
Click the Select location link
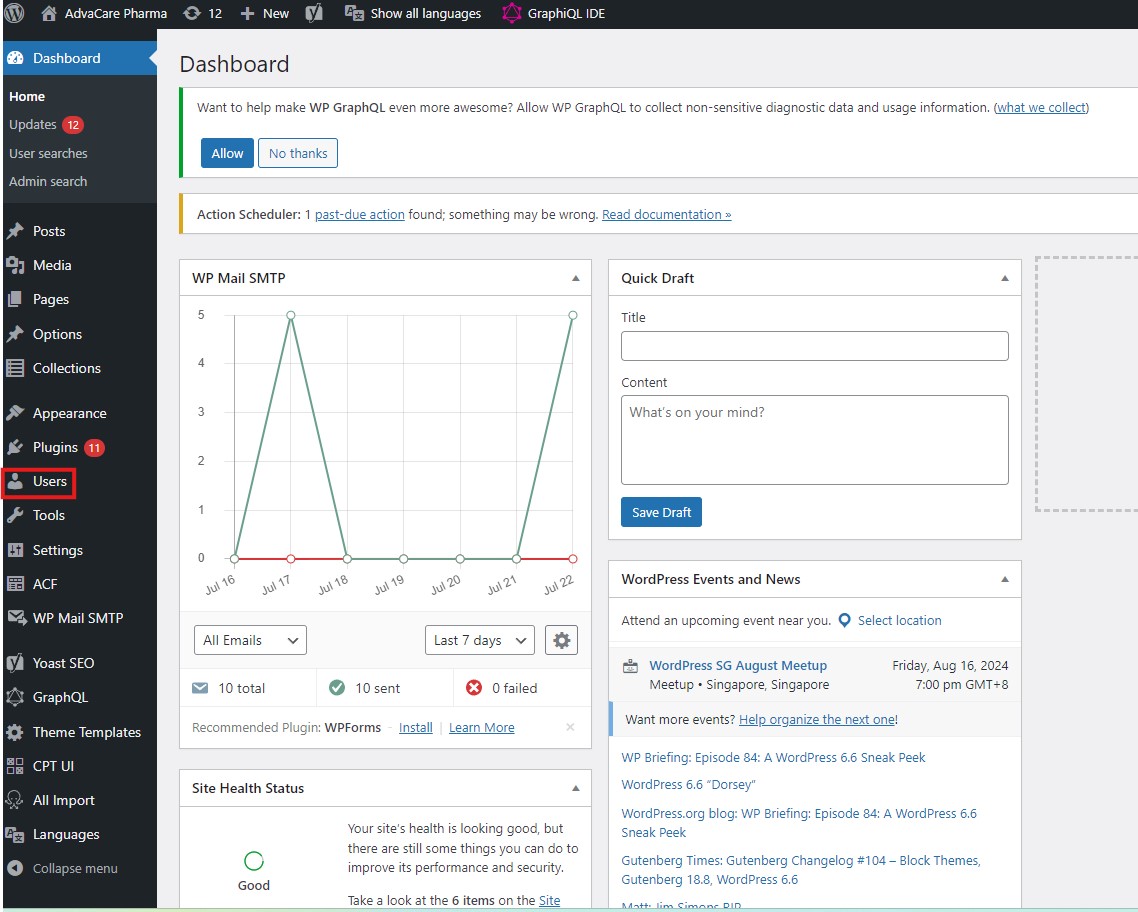click(900, 620)
